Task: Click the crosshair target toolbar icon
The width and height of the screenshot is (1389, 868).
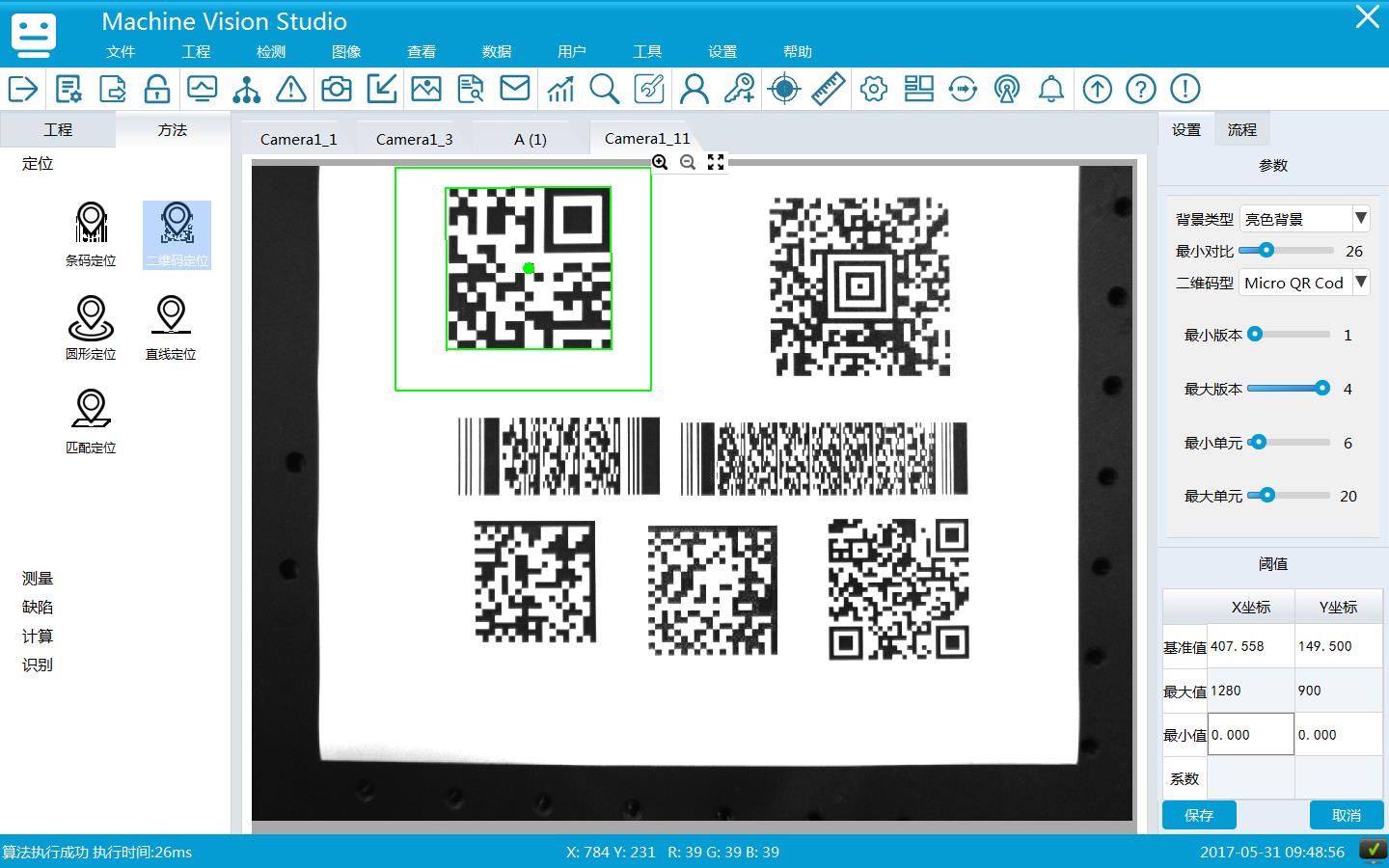Action: 784,89
